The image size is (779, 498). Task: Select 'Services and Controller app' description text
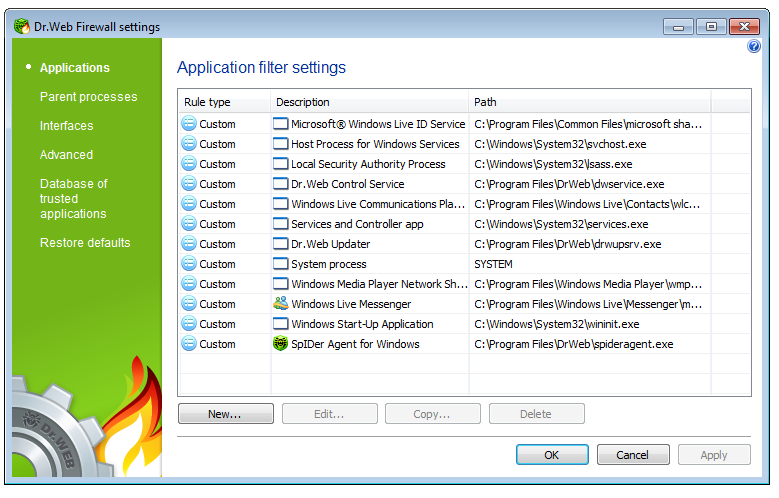[x=357, y=224]
